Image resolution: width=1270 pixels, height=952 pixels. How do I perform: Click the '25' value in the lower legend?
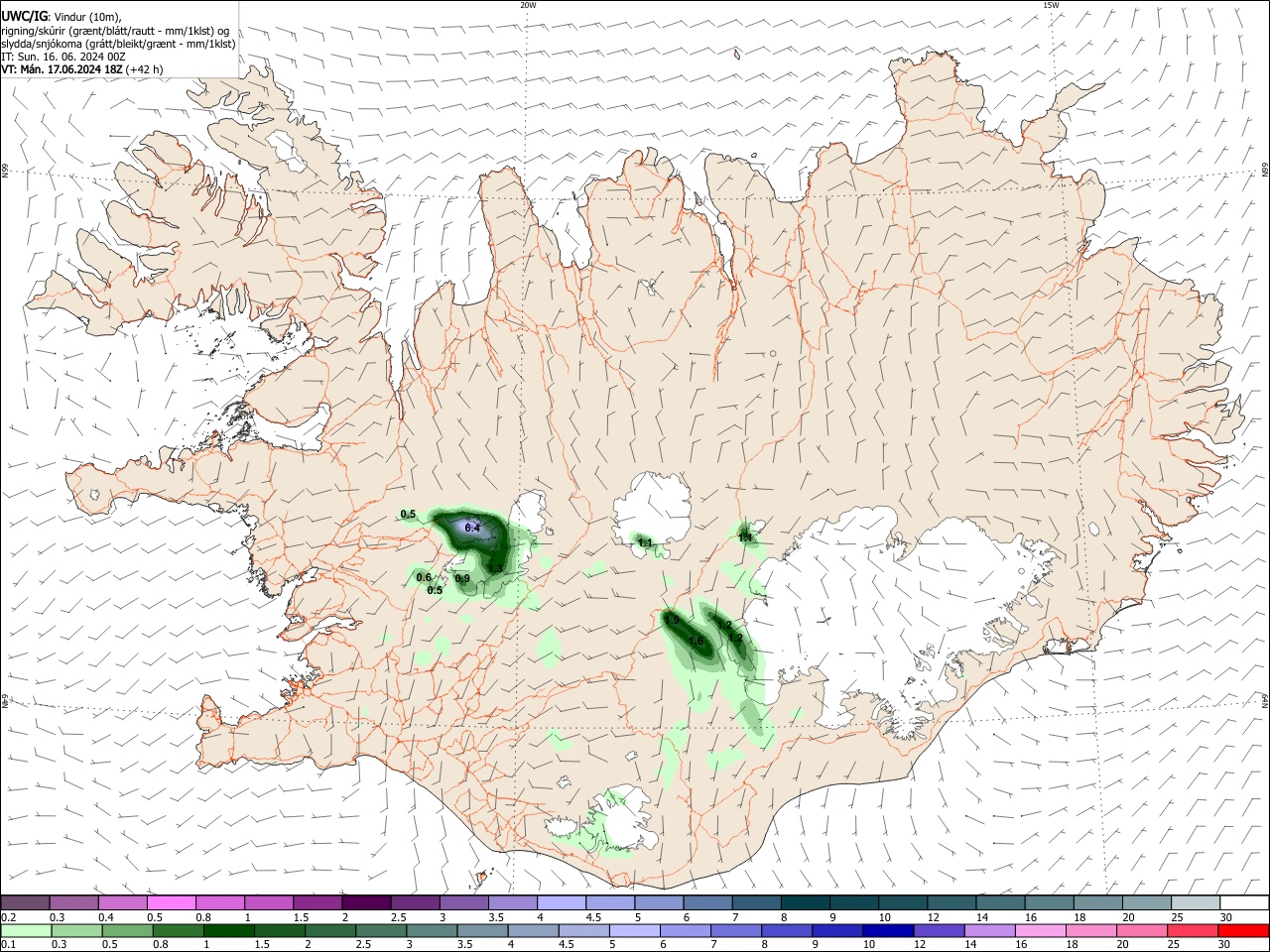pos(1176,945)
